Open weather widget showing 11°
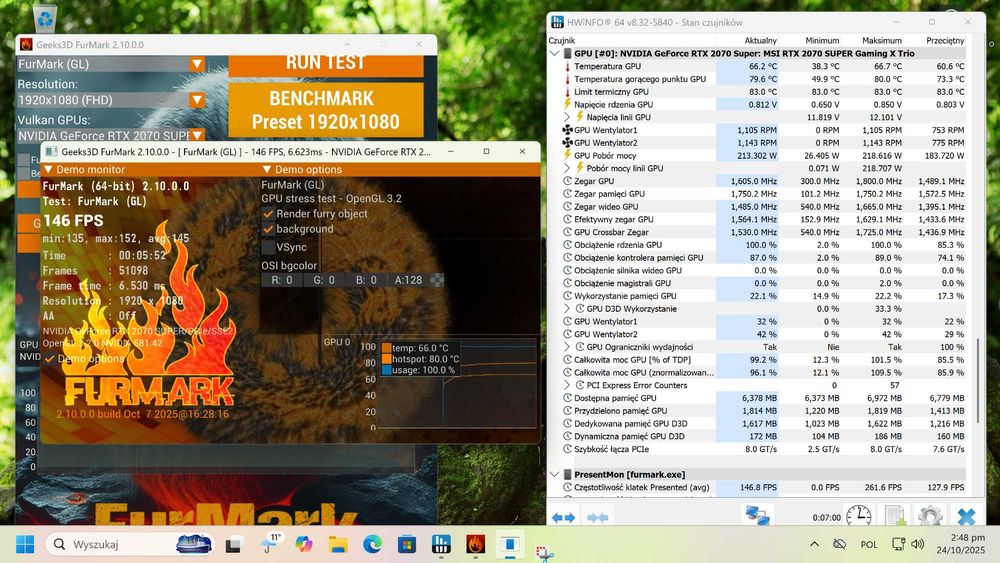Viewport: 1000px width, 563px height. (x=270, y=544)
